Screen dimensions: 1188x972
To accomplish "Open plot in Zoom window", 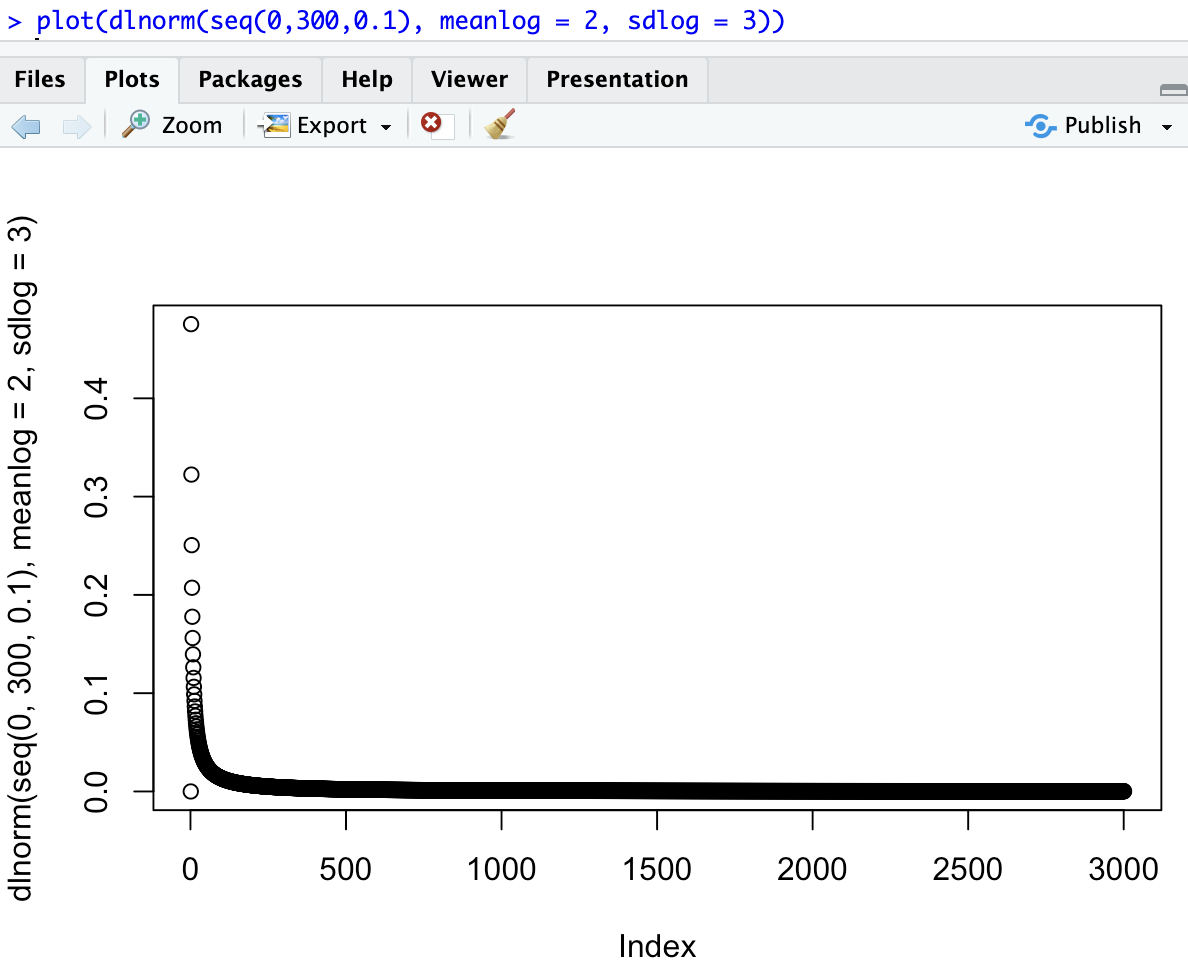I will tap(172, 126).
